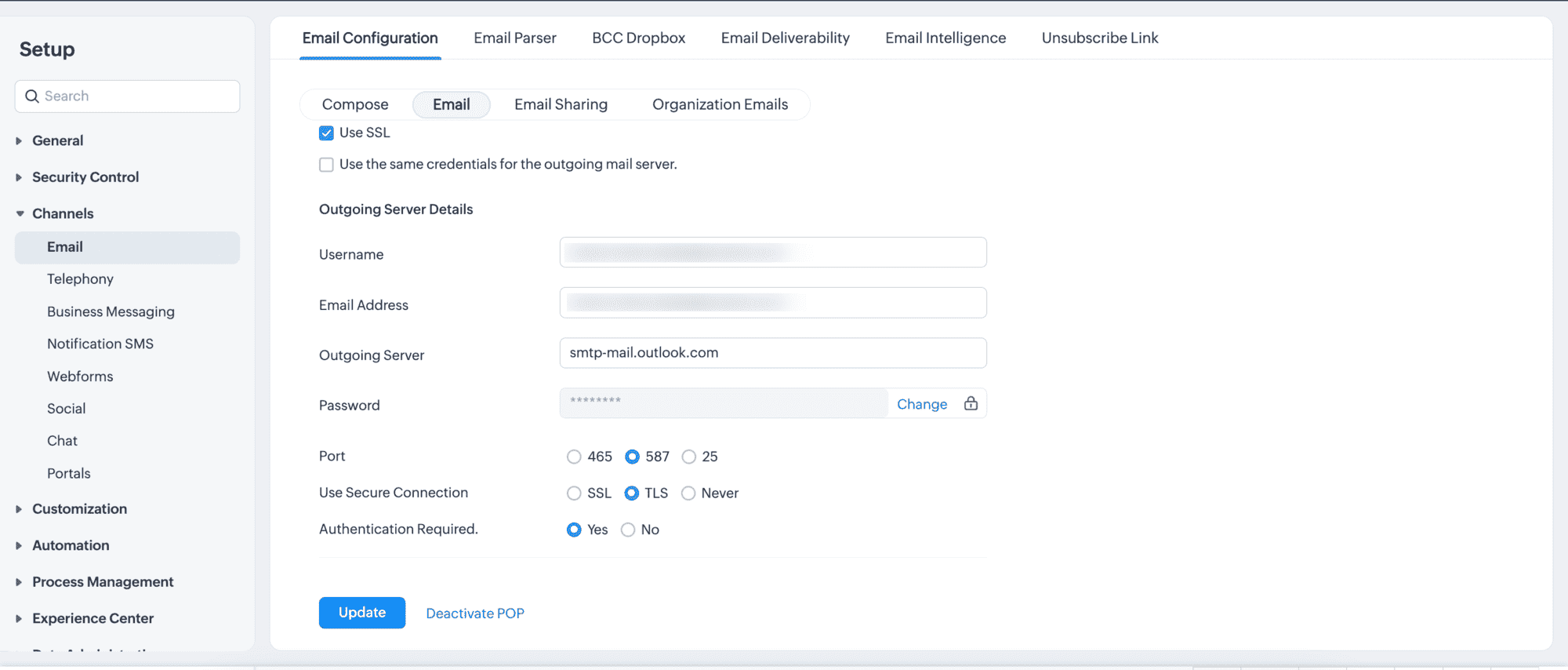Click the Update button
The height and width of the screenshot is (670, 1568).
[361, 613]
